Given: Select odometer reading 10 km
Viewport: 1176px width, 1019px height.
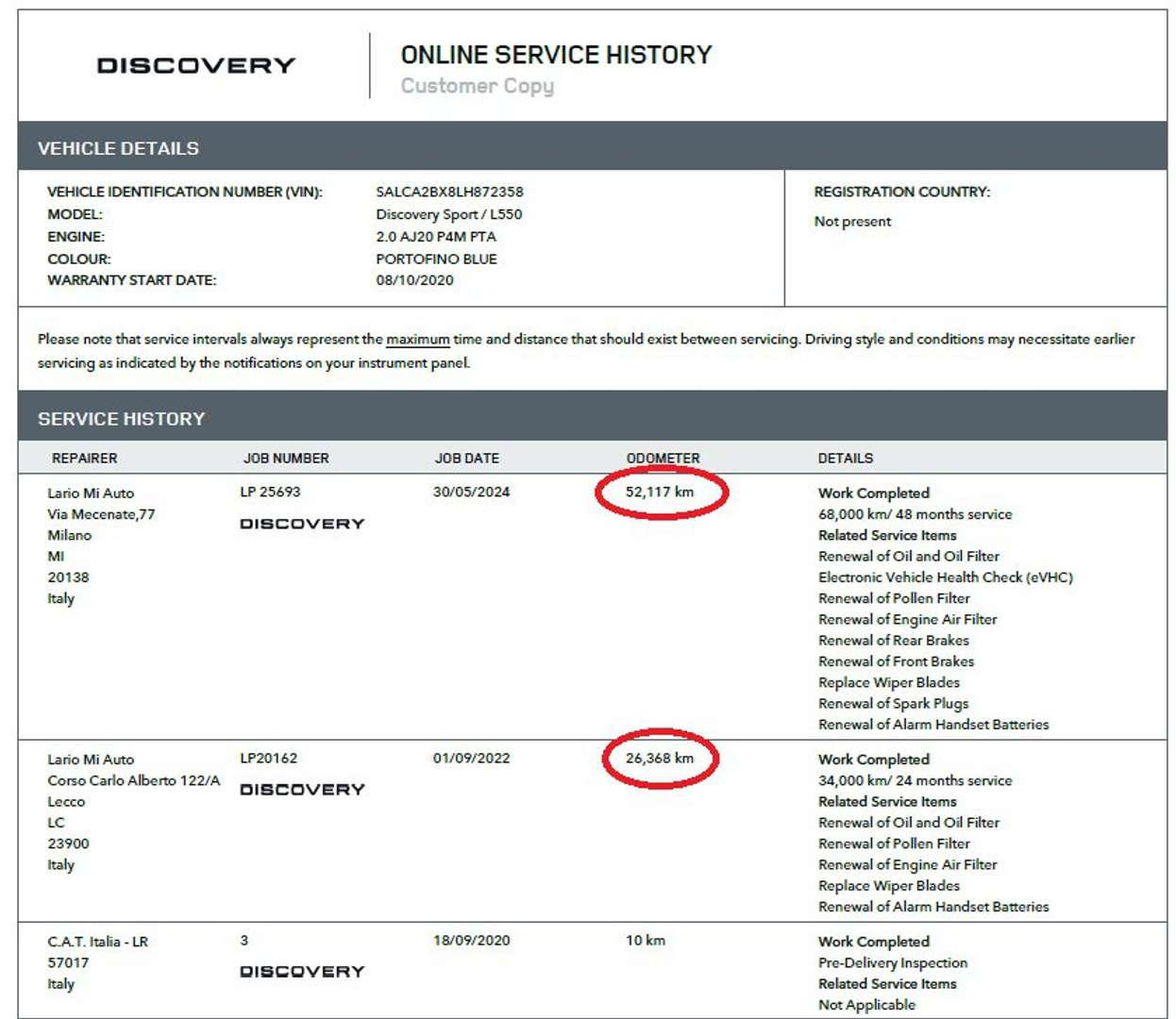Looking at the screenshot, I should tap(646, 941).
